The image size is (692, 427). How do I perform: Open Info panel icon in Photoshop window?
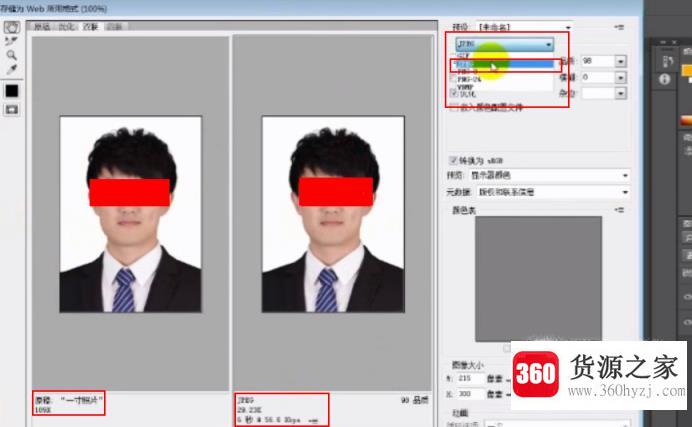tap(665, 79)
